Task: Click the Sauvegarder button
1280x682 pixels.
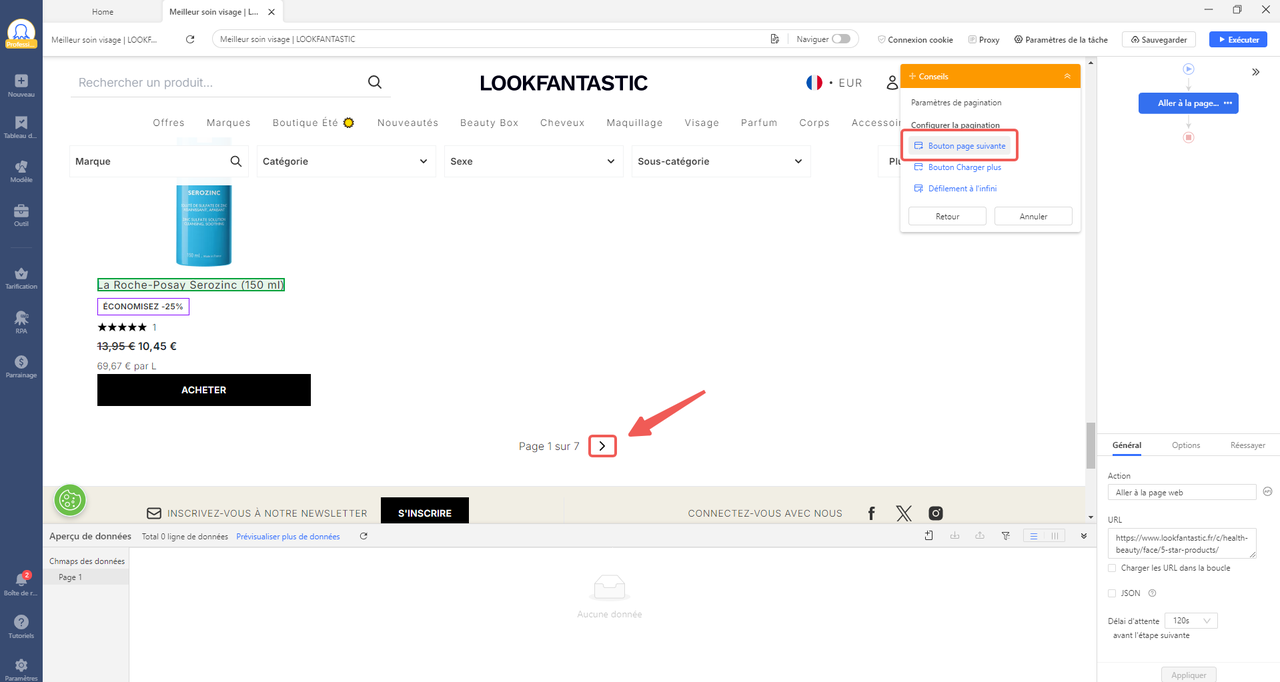Action: (1159, 39)
